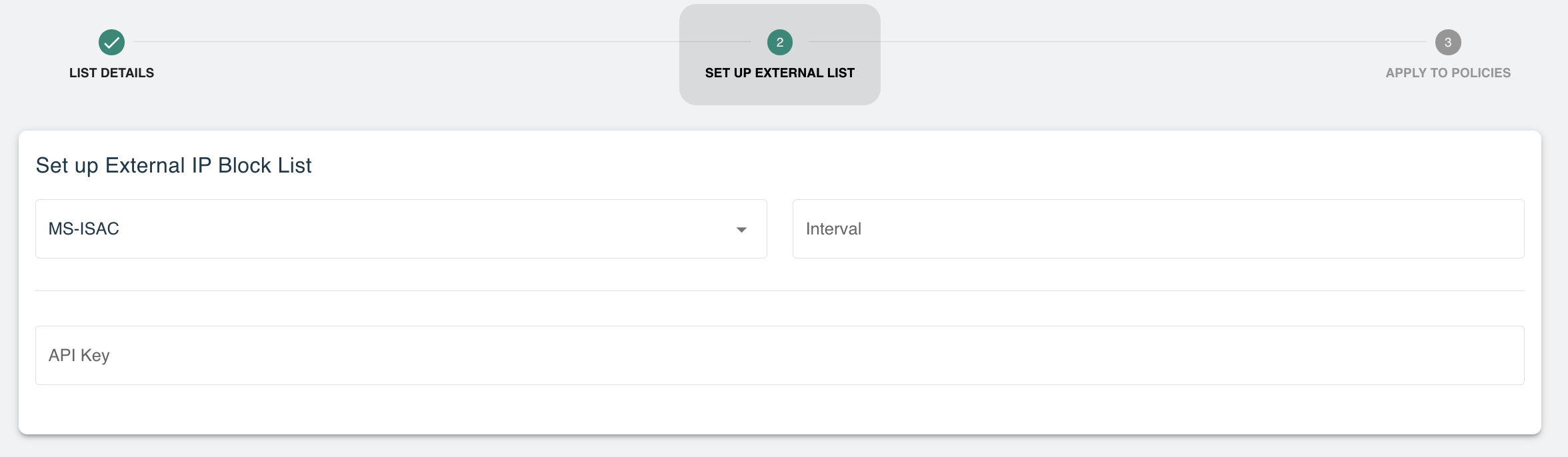
Task: Click the API Key placeholder text
Action: 79,355
